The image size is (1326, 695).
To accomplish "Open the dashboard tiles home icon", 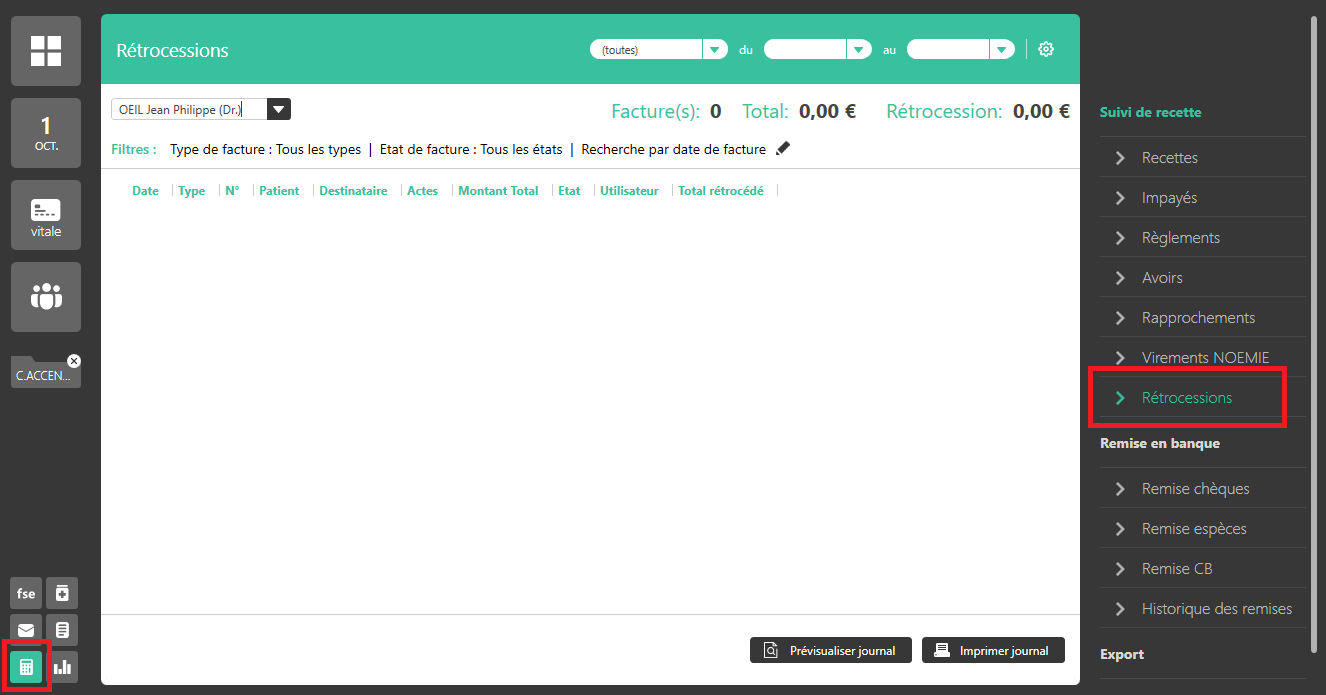I will [46, 51].
